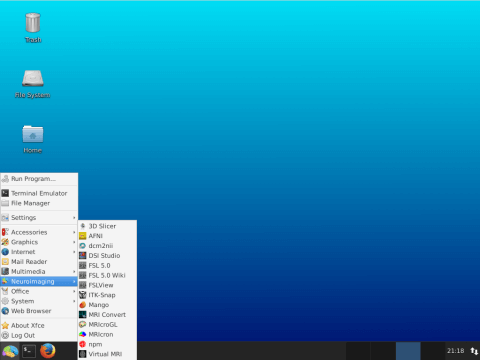Click the applications menu brain icon
Screen dimensions: 480x360
tap(10, 351)
